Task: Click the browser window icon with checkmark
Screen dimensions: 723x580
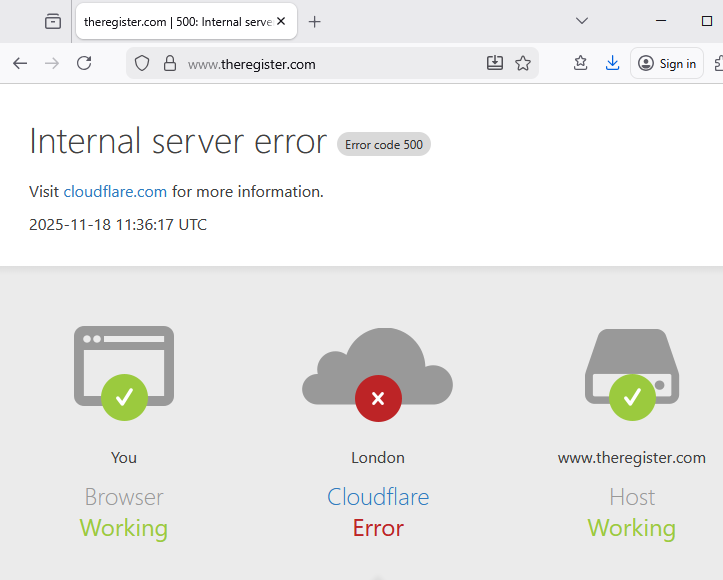Action: click(x=124, y=373)
